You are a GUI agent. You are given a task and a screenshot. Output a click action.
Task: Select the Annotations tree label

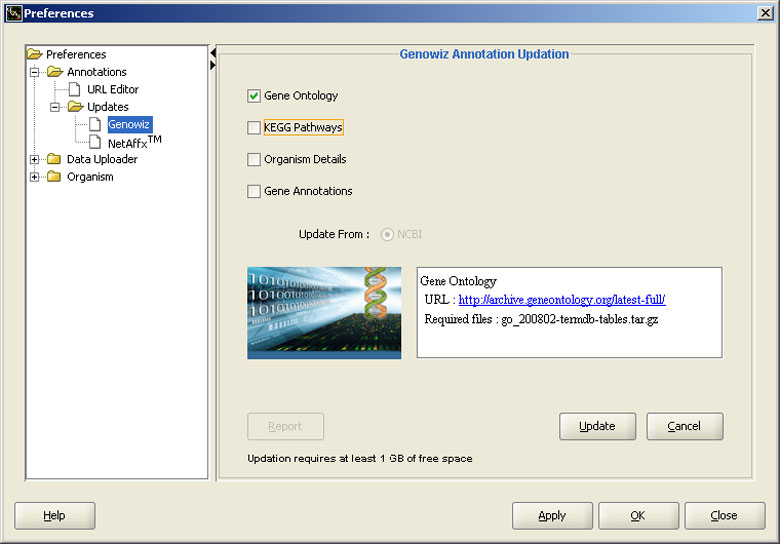97,72
